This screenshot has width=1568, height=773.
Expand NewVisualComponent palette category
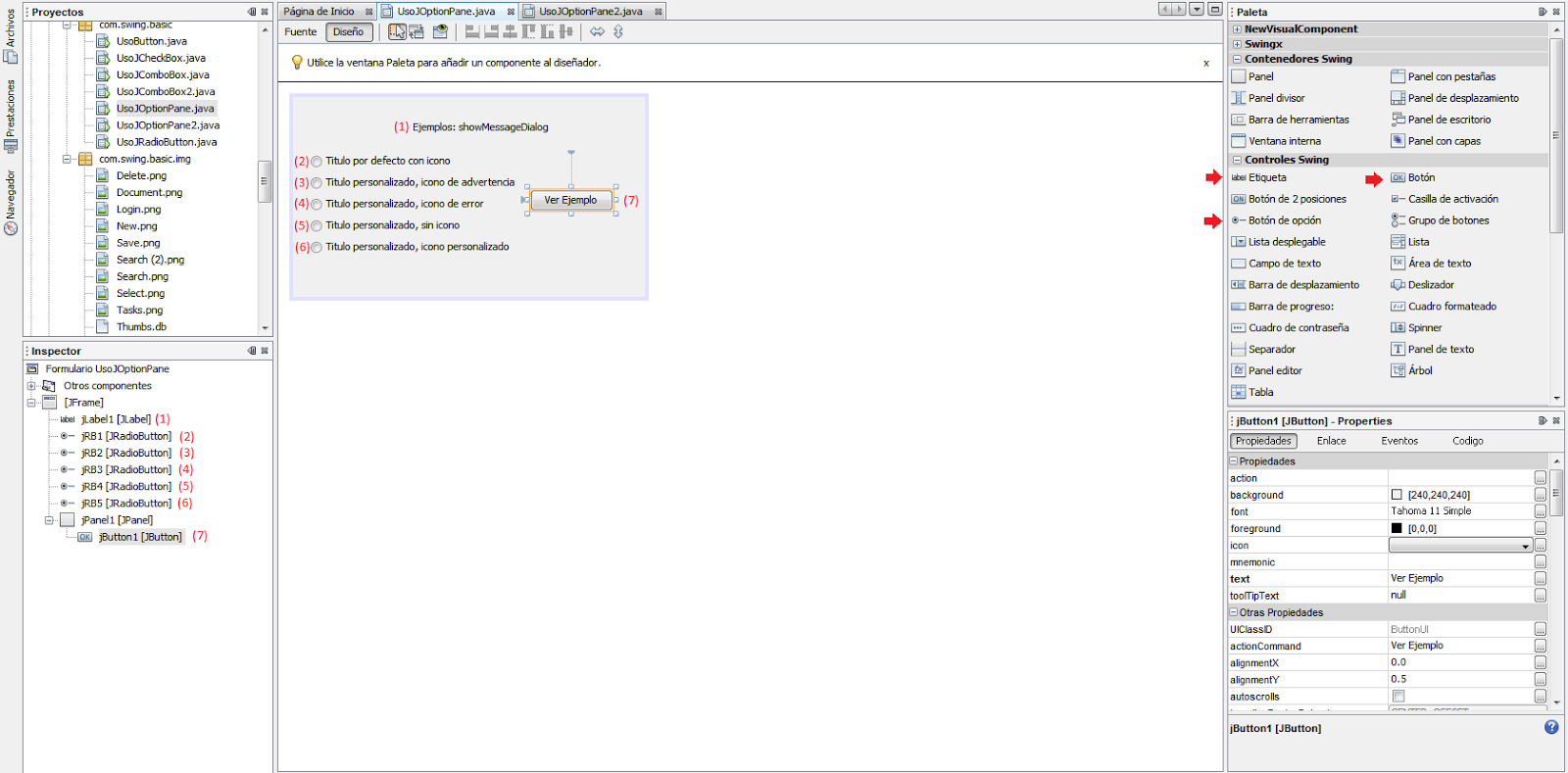pos(1237,29)
